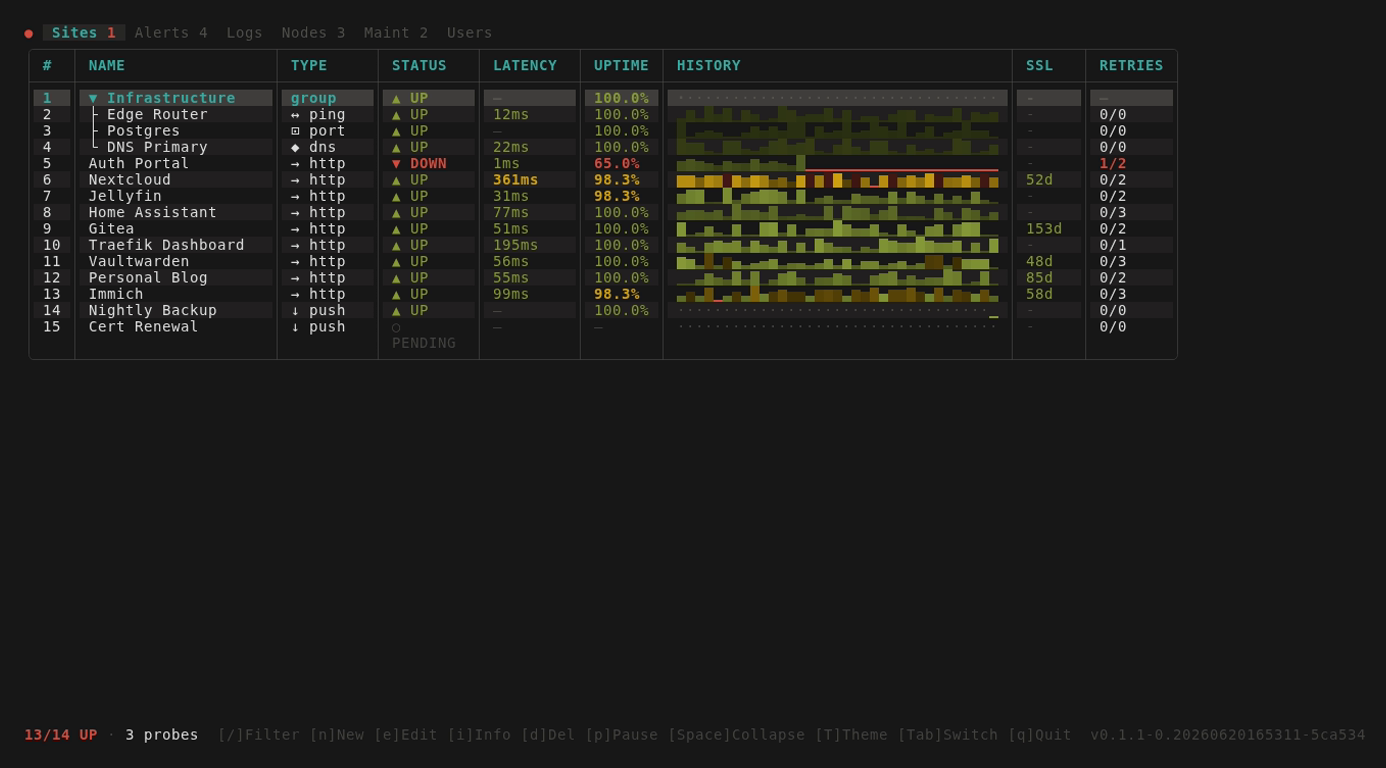Viewport: 1386px width, 768px height.
Task: Click the Auth Portal history sparkline
Action: point(837,163)
